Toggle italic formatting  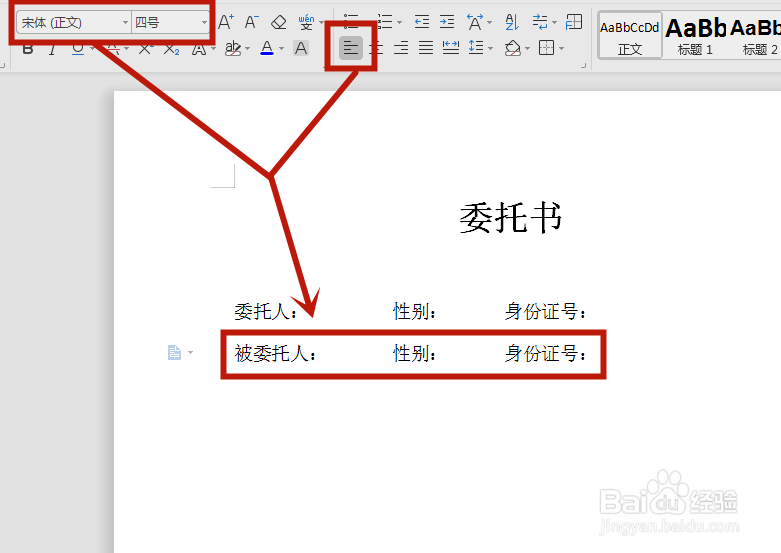pyautogui.click(x=52, y=49)
